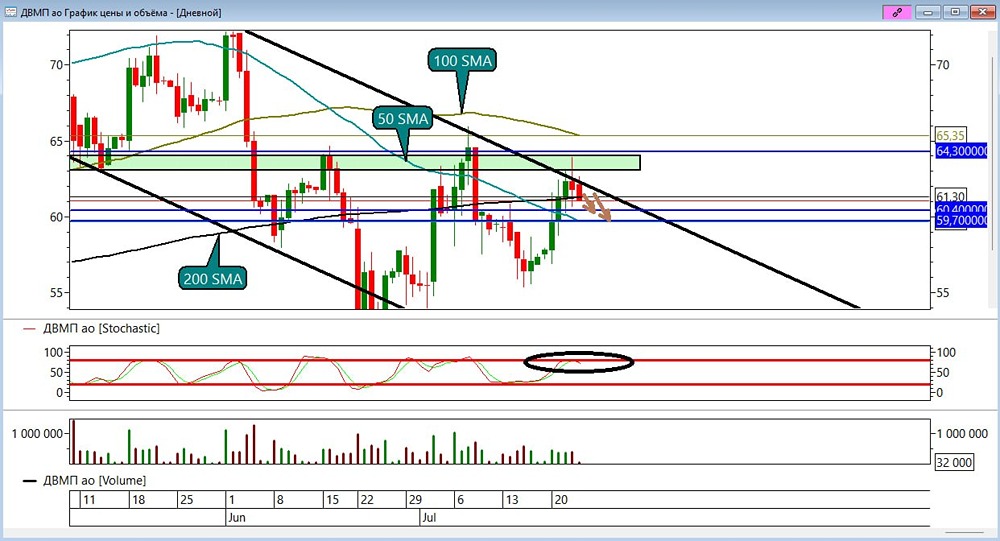Click the black ellipse on stochastic panel

[578, 362]
